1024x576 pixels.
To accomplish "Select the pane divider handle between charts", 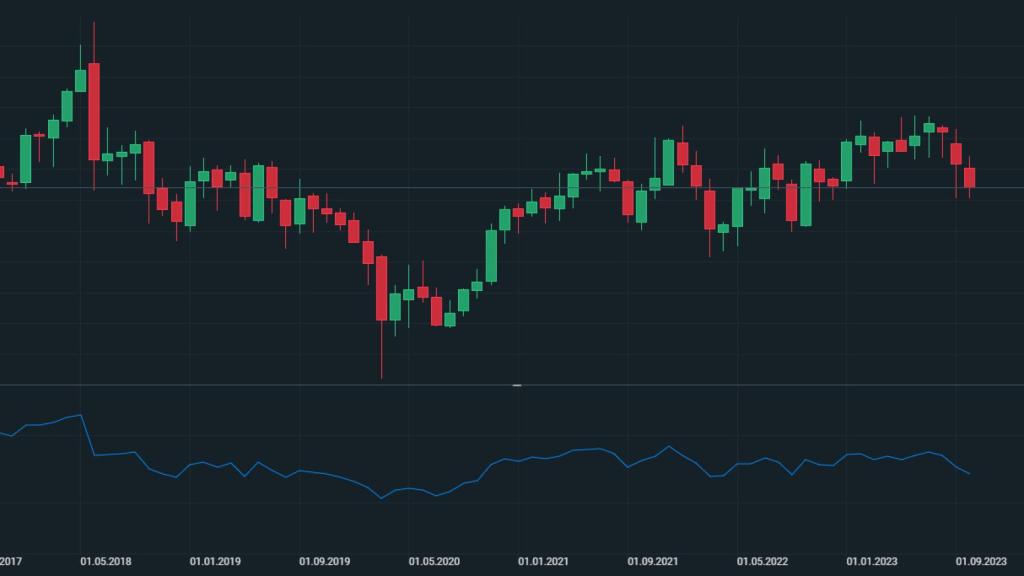I will point(517,385).
